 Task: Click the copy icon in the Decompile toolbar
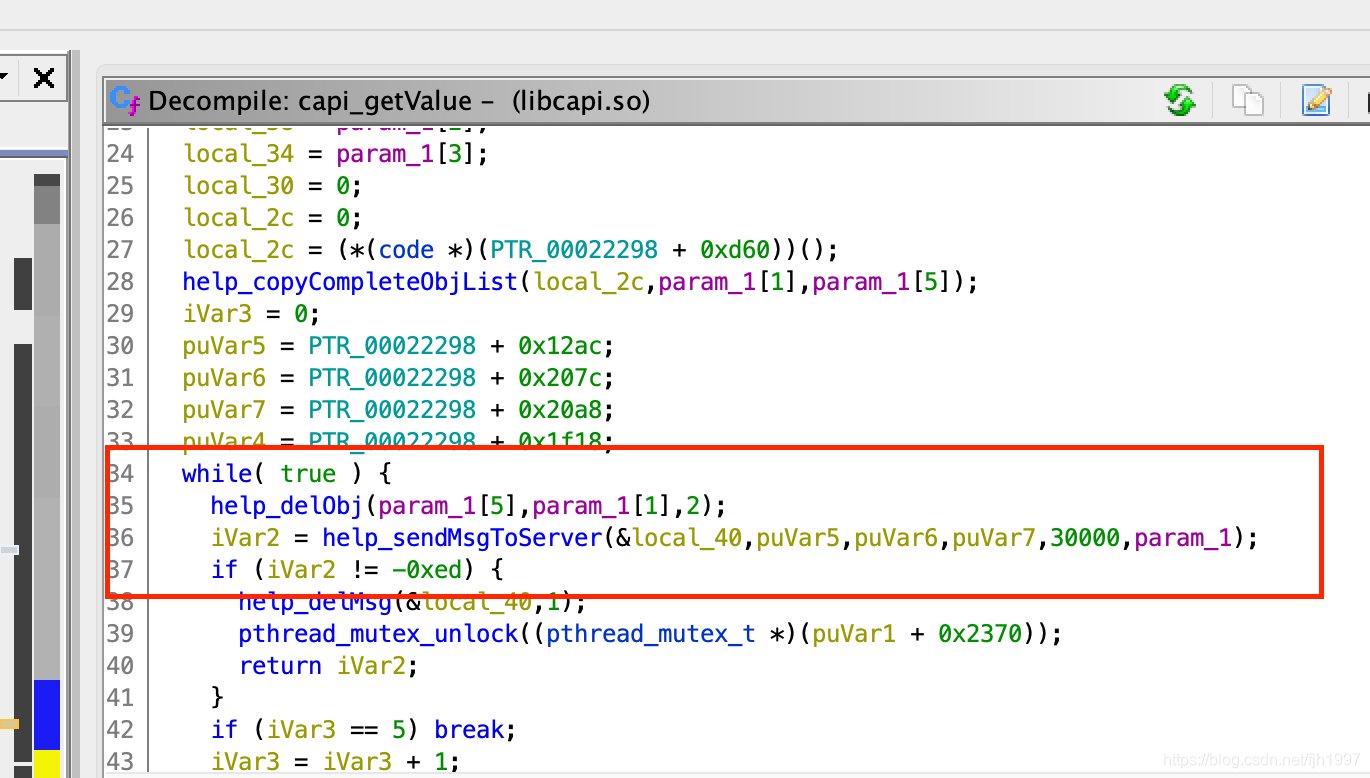coord(1247,100)
